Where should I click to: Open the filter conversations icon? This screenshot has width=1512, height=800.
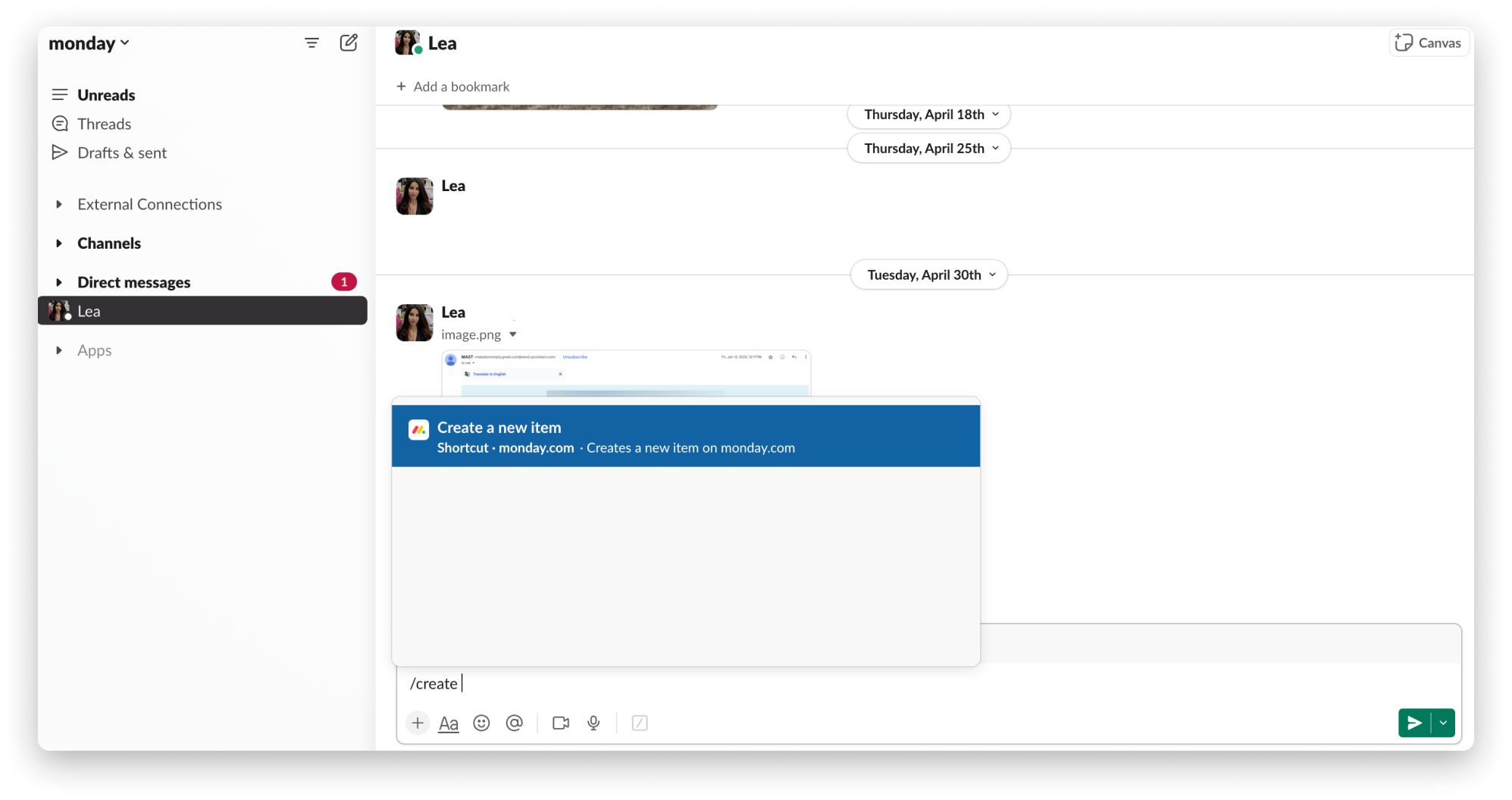311,43
